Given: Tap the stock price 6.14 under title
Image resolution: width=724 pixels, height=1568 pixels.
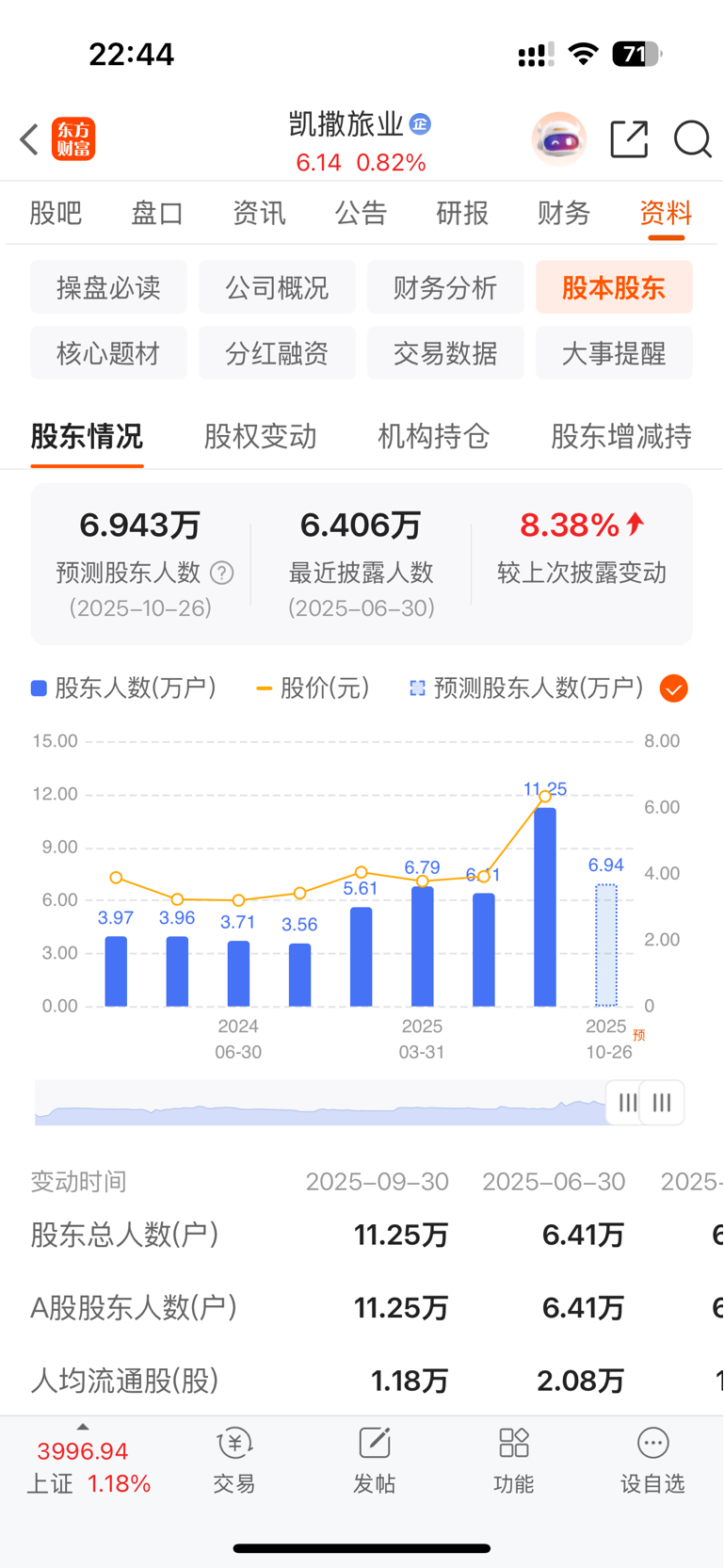Looking at the screenshot, I should pyautogui.click(x=318, y=163).
